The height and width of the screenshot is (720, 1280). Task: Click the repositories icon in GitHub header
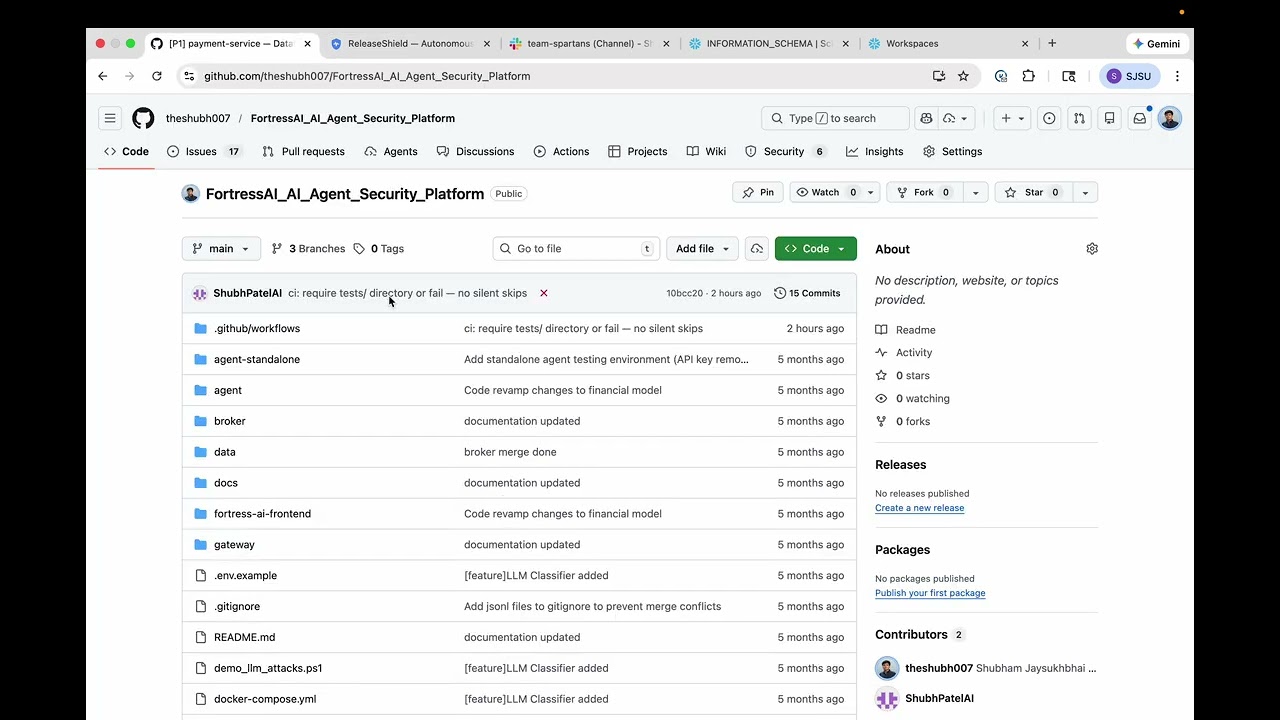1109,118
